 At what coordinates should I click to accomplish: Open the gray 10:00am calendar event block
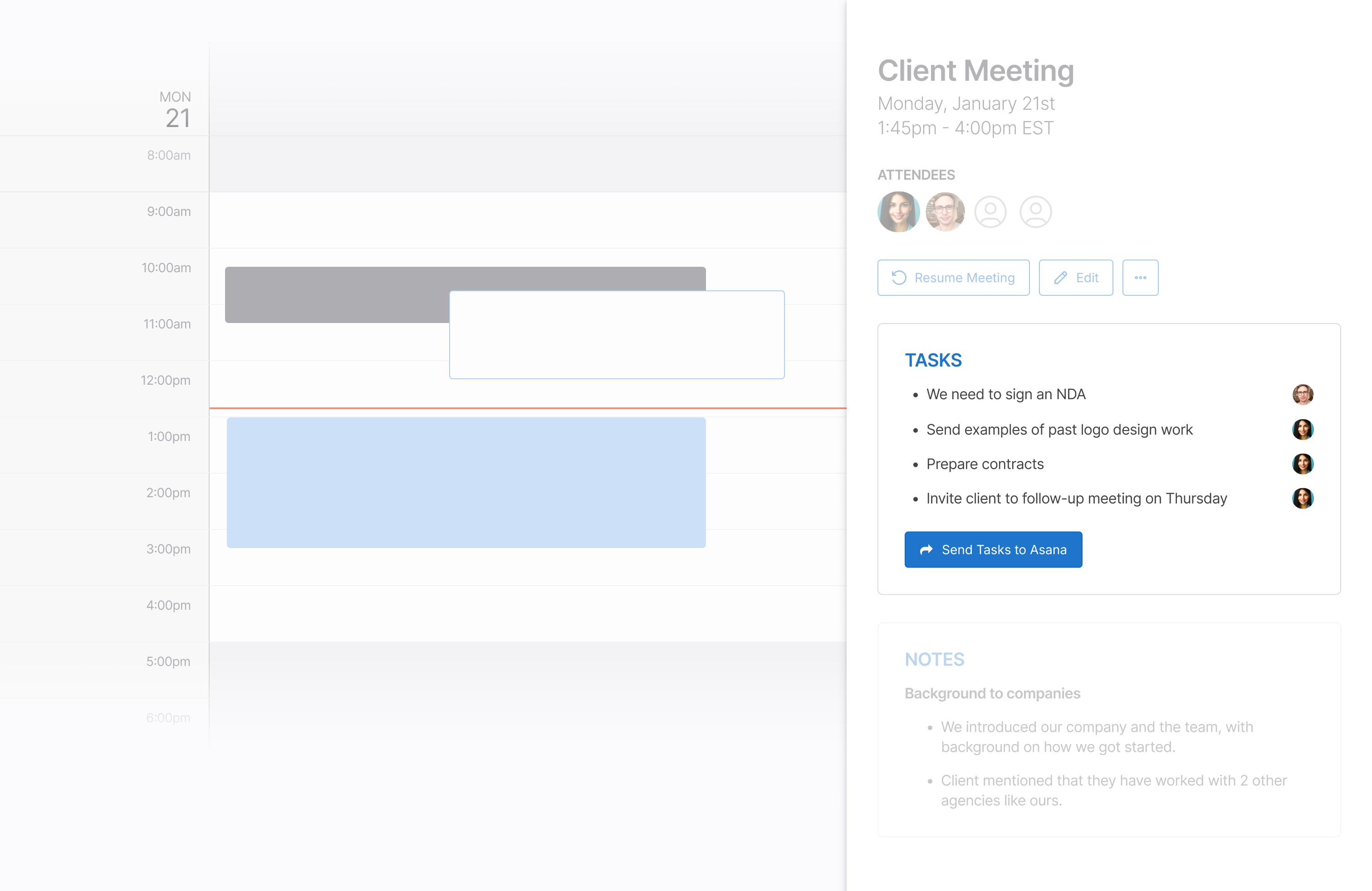337,294
